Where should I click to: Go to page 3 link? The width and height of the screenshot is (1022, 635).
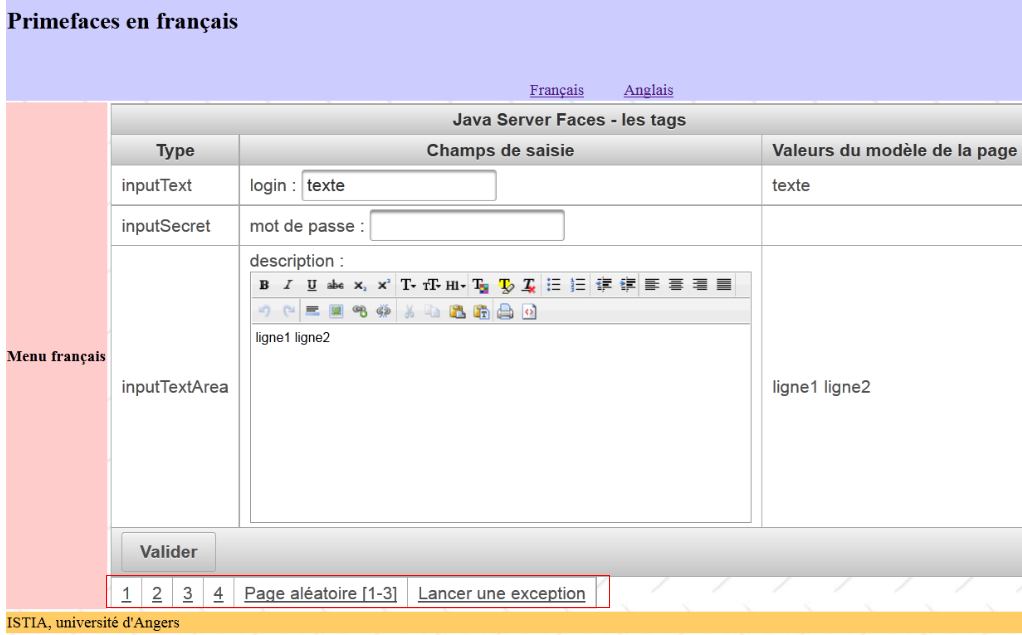pyautogui.click(x=188, y=594)
